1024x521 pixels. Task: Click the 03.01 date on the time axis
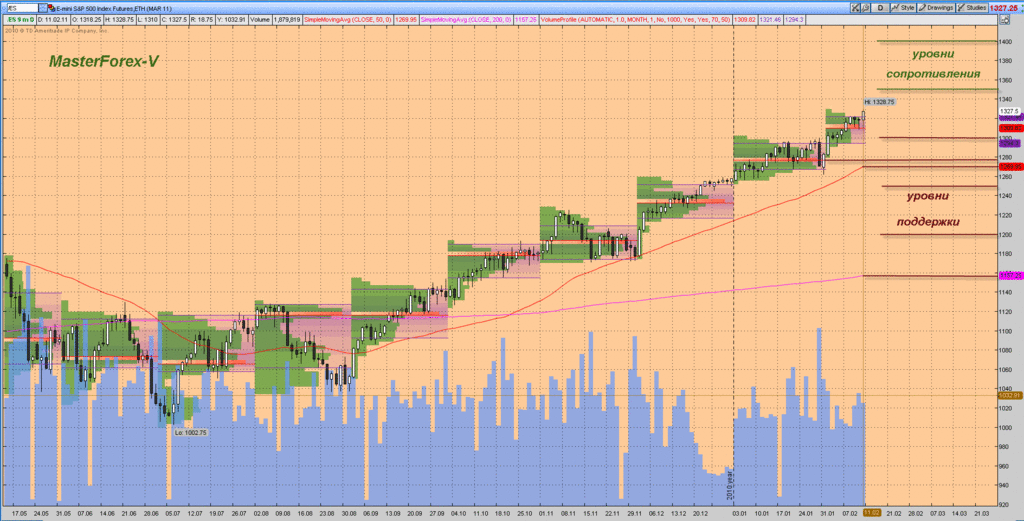pyautogui.click(x=739, y=514)
